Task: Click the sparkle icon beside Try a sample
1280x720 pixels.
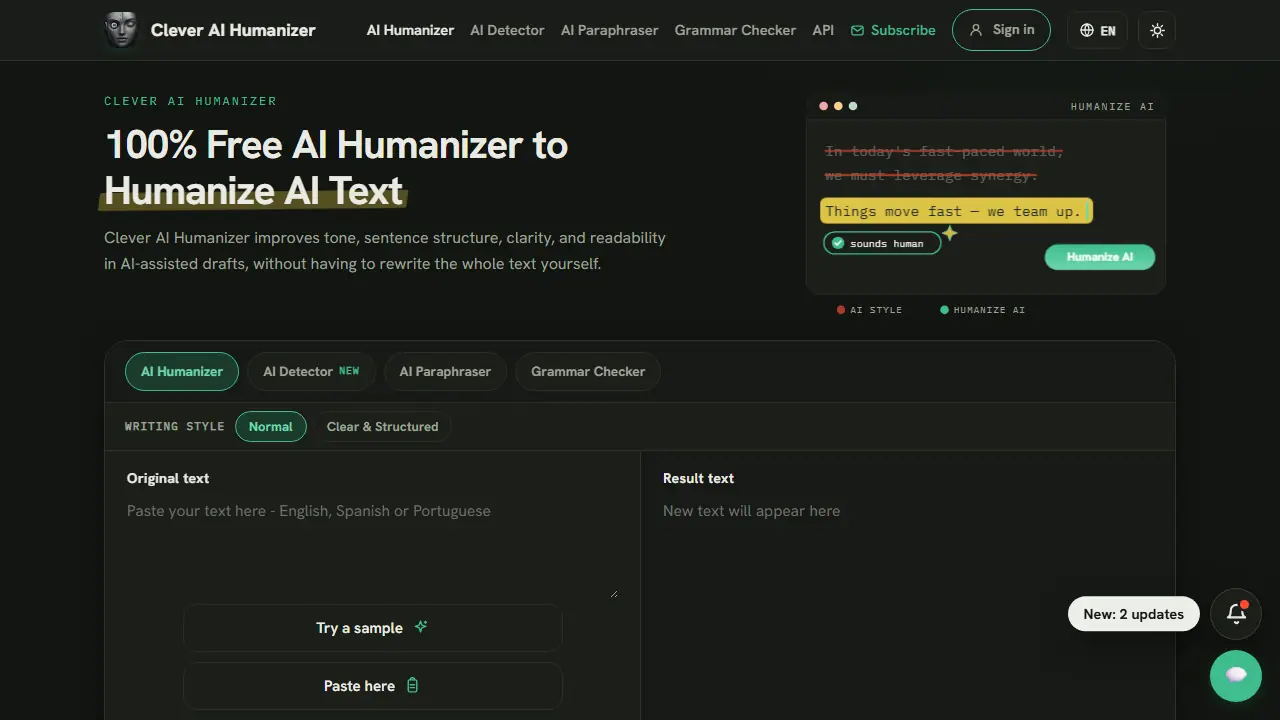Action: [421, 627]
